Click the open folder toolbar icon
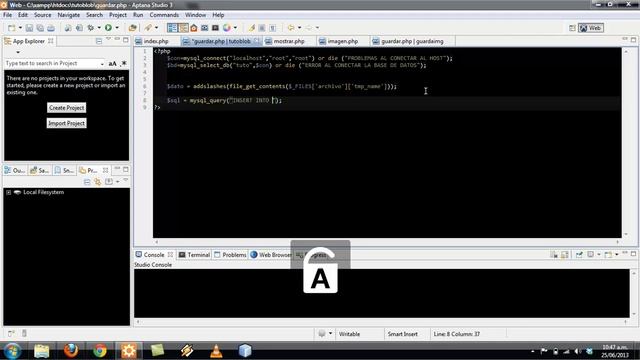Viewport: 640px width, 360px height. [x=132, y=28]
